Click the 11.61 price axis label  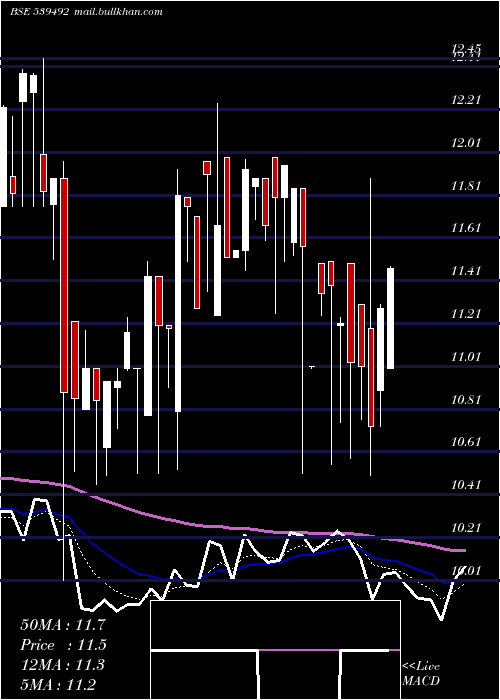click(467, 229)
